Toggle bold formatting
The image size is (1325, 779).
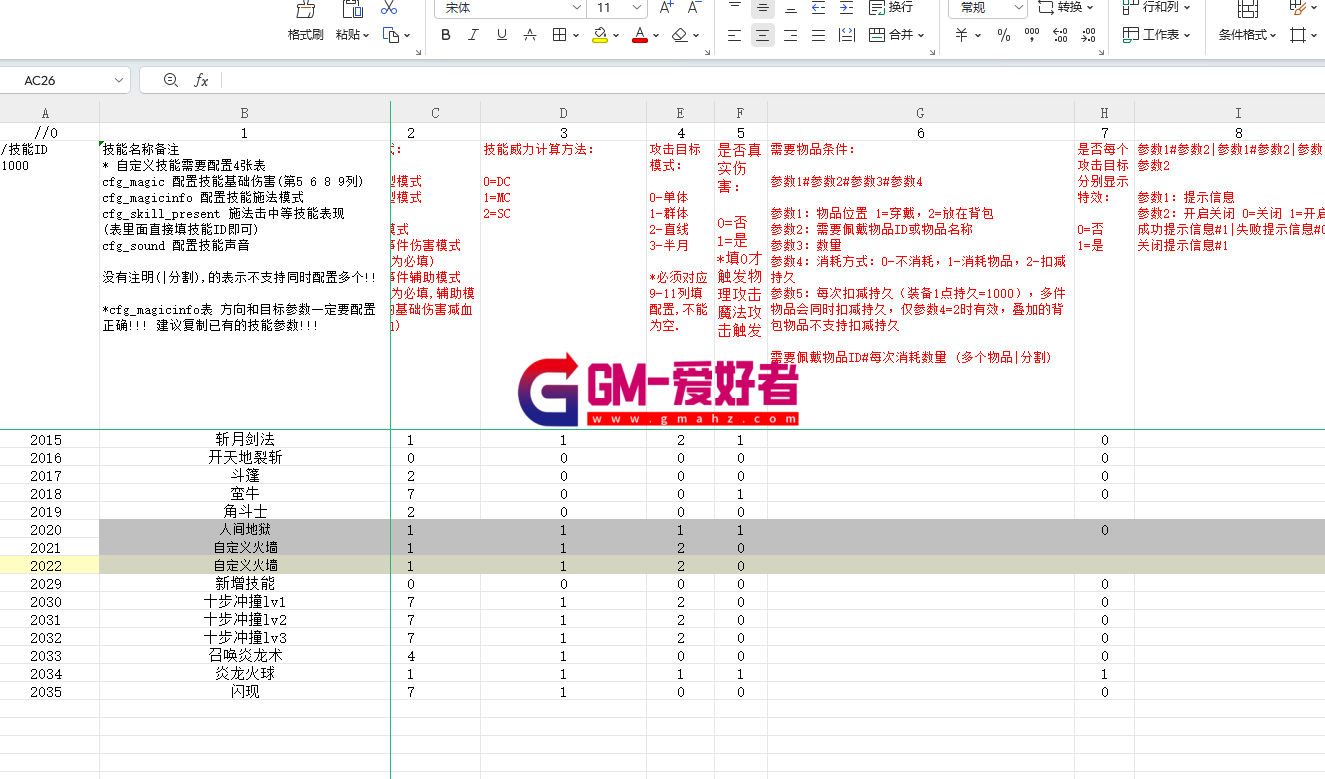coord(446,35)
